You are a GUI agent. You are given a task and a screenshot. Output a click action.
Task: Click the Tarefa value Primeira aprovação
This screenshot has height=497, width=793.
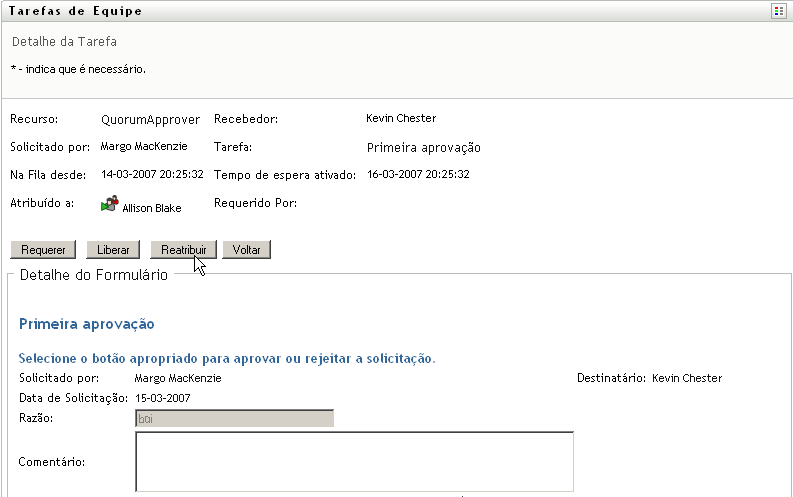pyautogui.click(x=424, y=148)
